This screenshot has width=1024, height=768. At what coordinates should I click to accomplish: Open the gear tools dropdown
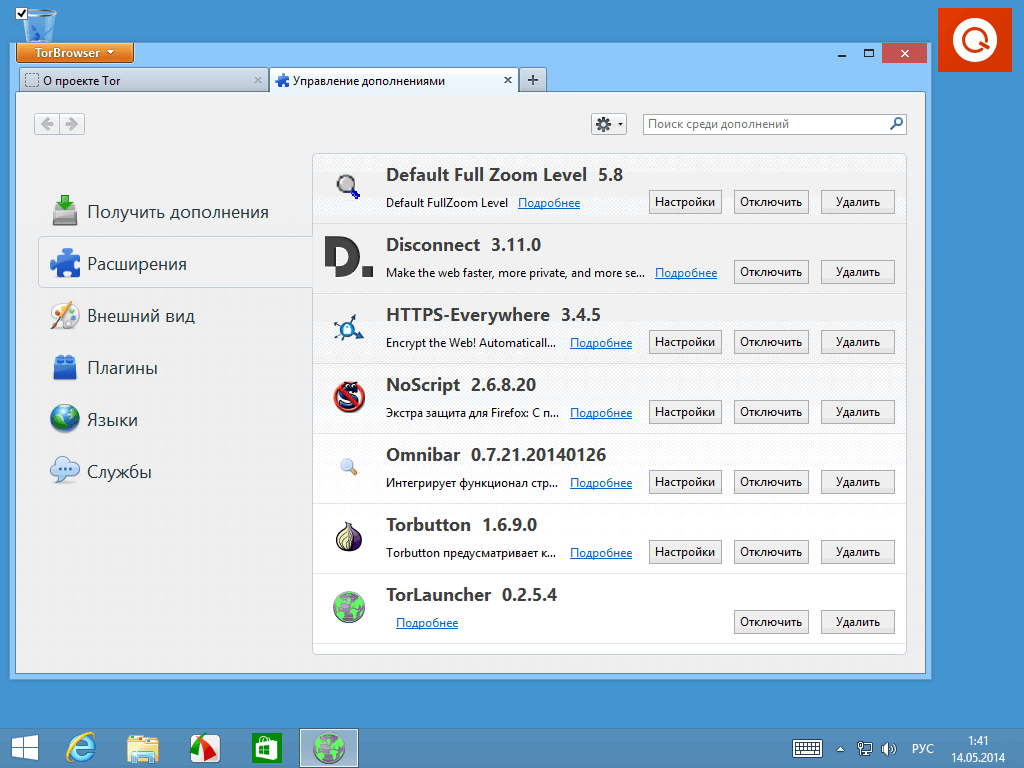pos(608,123)
